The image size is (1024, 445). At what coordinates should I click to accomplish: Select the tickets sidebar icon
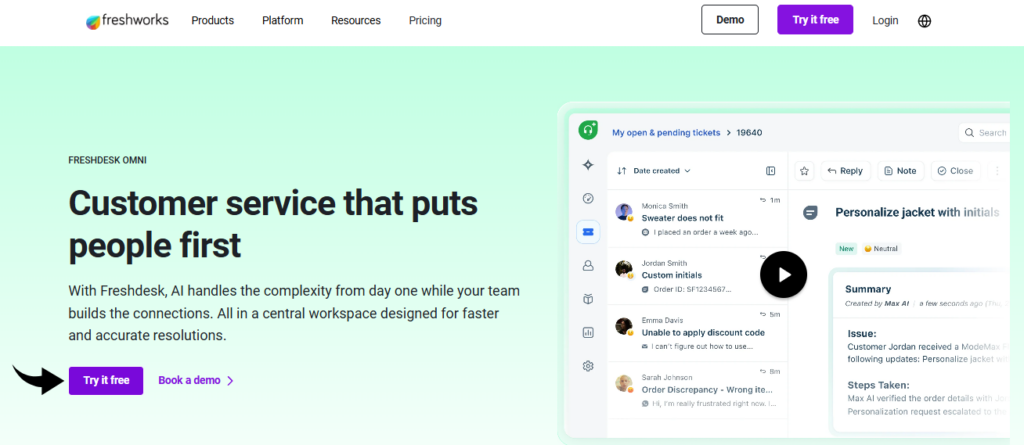pos(588,232)
